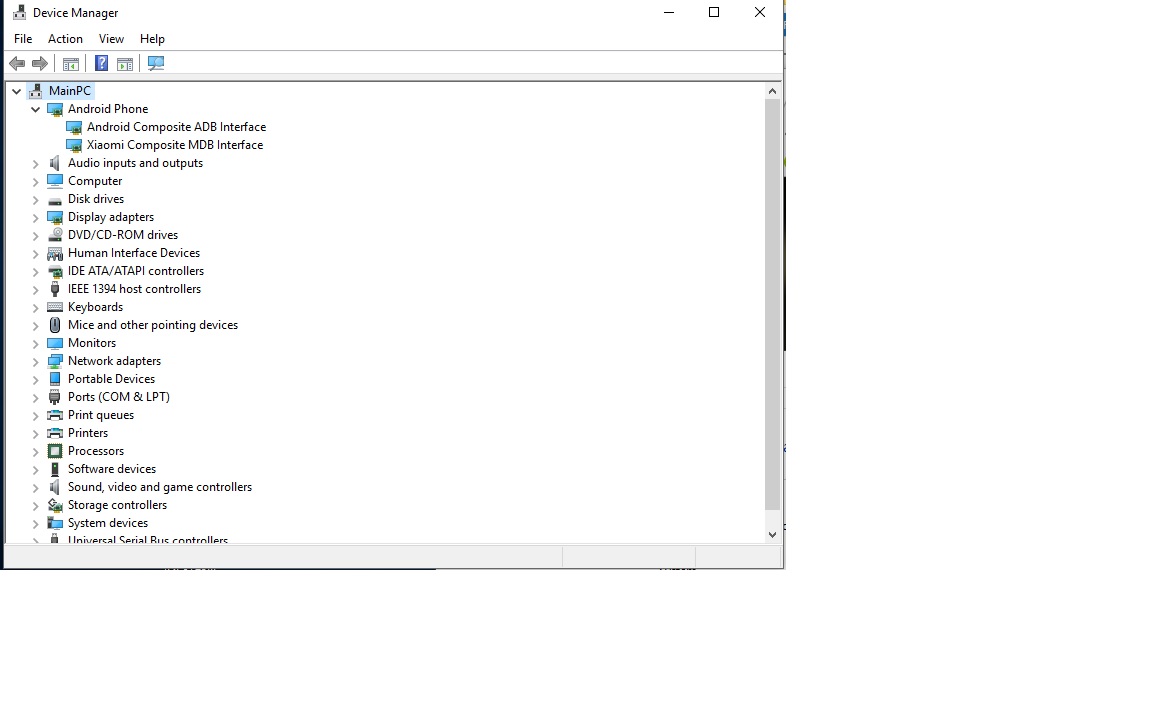Click the Show/Hide console tree icon
This screenshot has width=1152, height=720.
[x=71, y=64]
